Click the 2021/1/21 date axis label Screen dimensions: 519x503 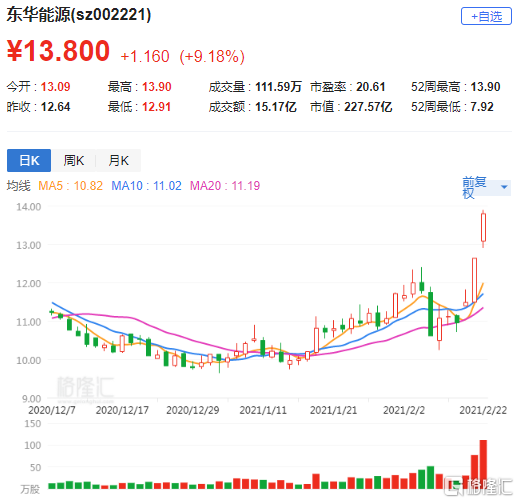[x=333, y=410]
